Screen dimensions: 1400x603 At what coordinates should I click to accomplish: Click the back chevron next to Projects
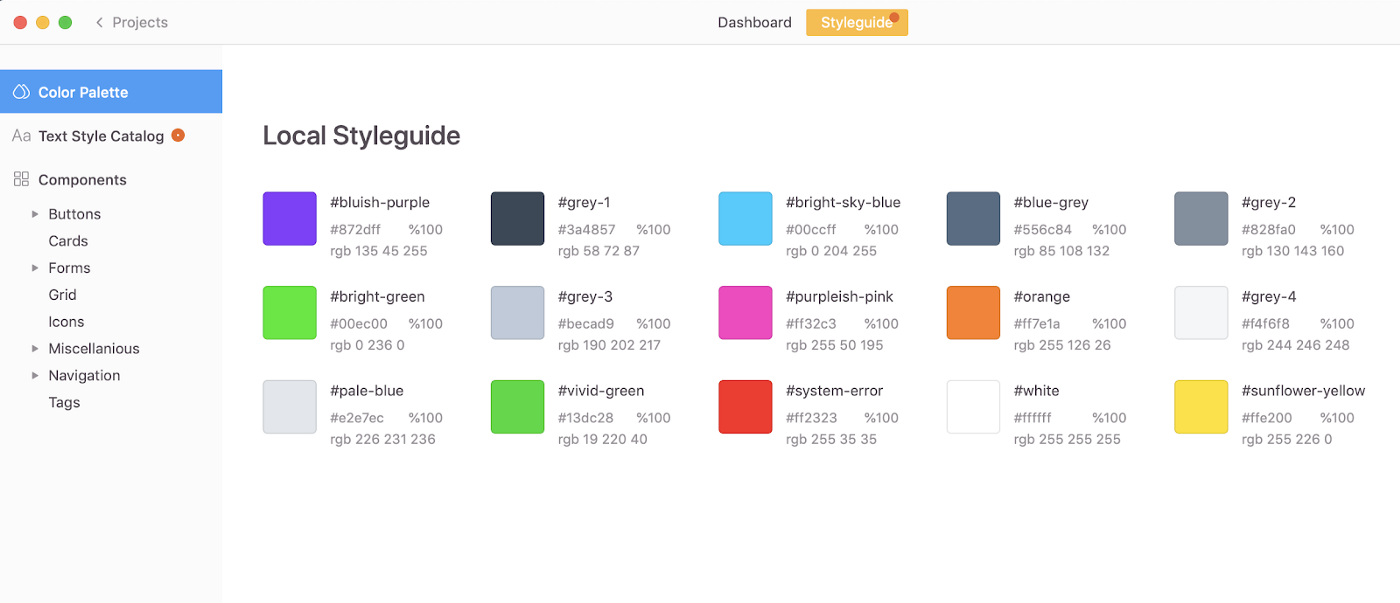pos(99,22)
